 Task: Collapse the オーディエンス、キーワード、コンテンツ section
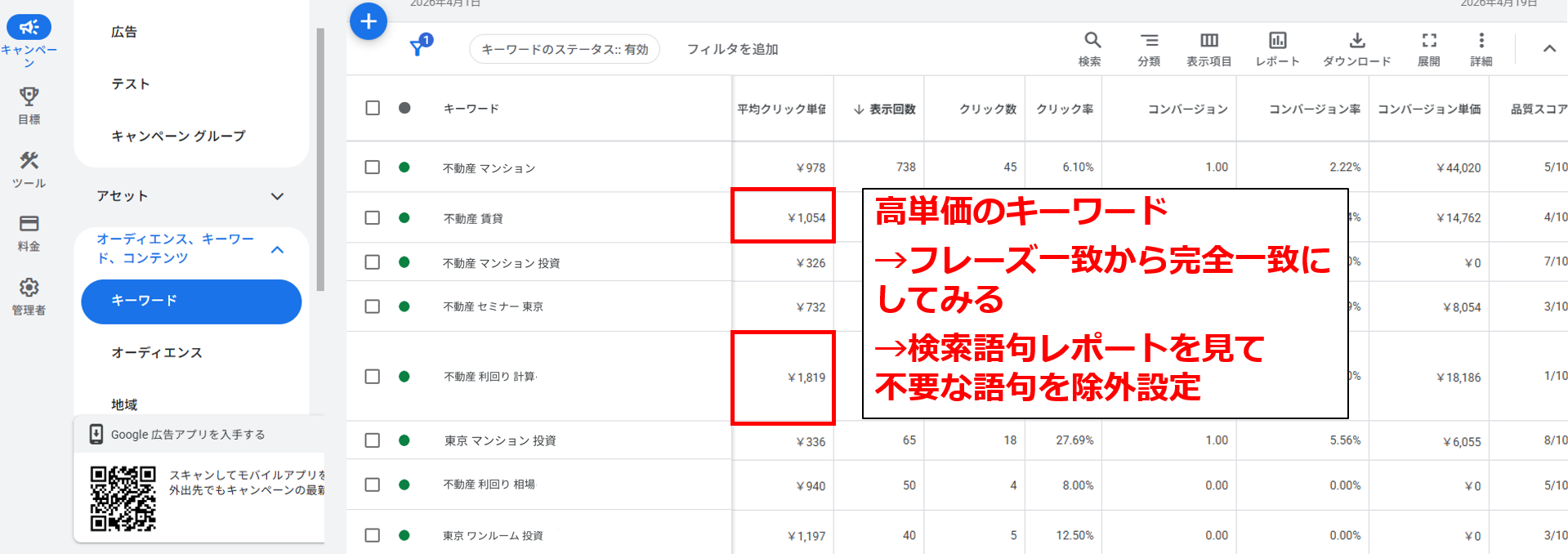(x=277, y=249)
